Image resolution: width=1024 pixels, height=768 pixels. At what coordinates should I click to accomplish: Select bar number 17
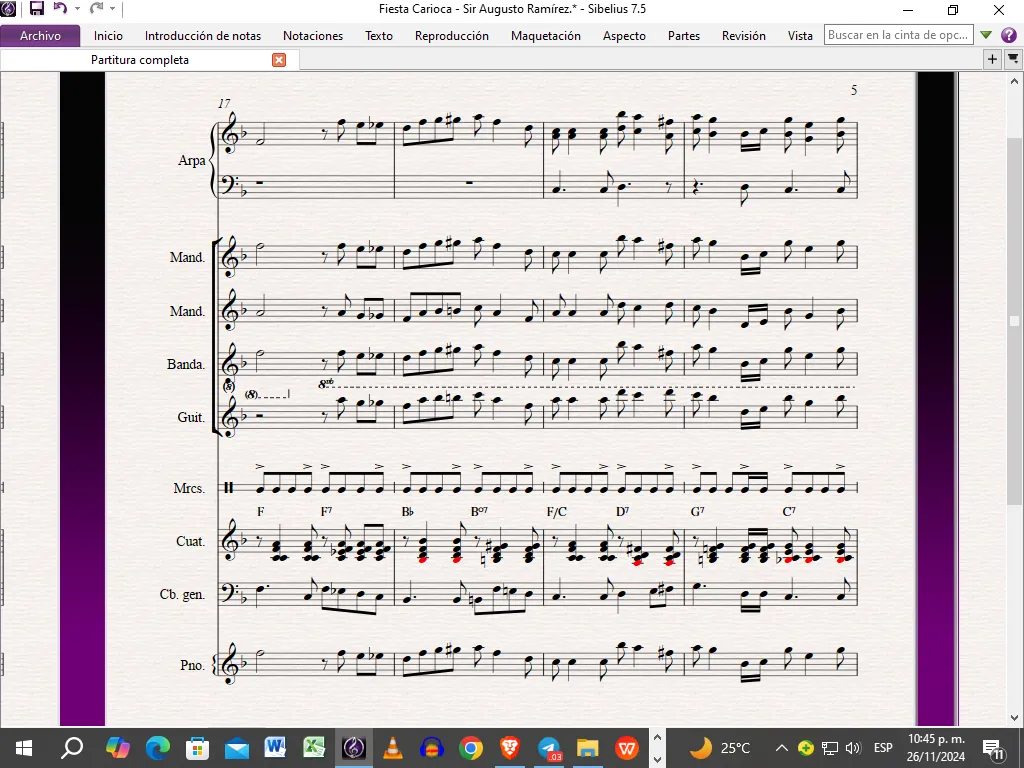pos(224,103)
